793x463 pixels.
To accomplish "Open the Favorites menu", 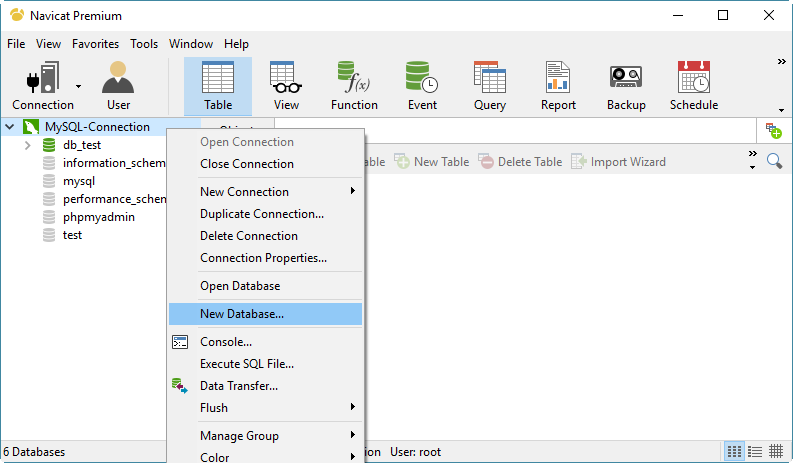I will 96,44.
